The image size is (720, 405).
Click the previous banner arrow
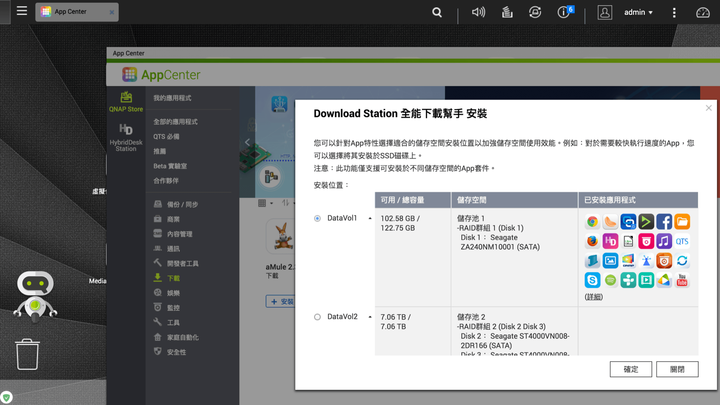[x=247, y=142]
